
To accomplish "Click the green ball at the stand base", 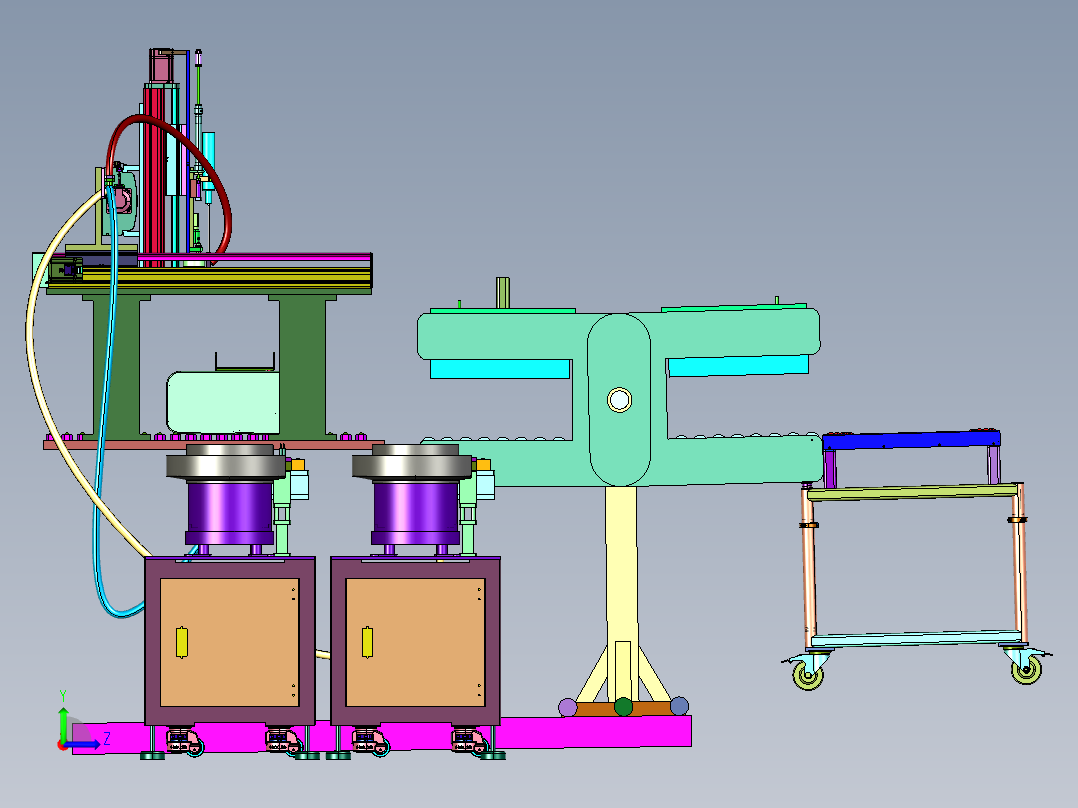I will 623,706.
